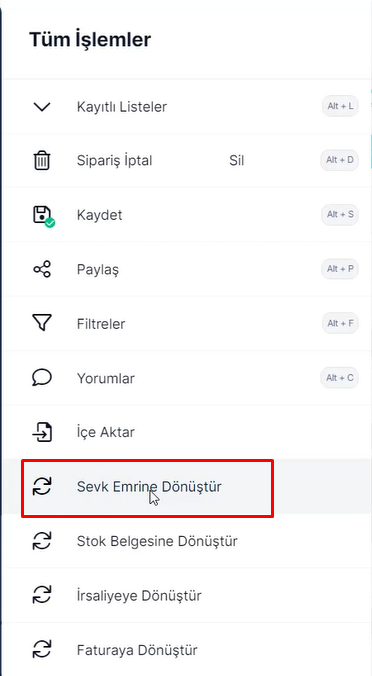Click the Stok Belgesine Dönüştür convert icon

[42, 541]
